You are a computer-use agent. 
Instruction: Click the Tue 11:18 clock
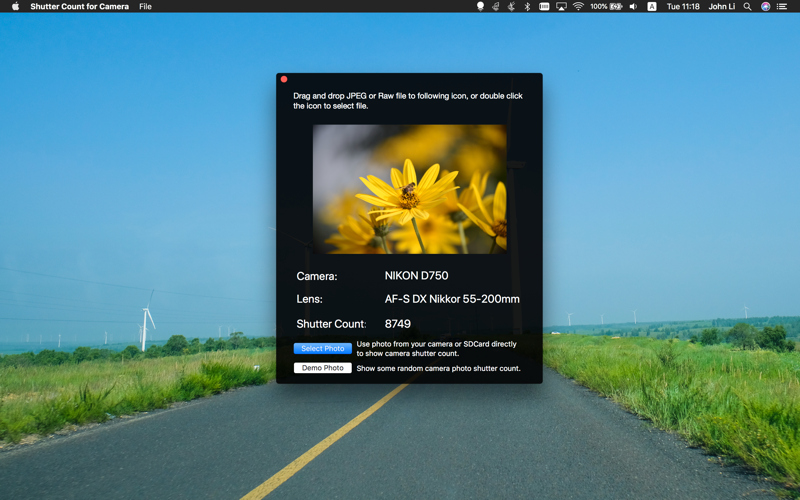683,7
